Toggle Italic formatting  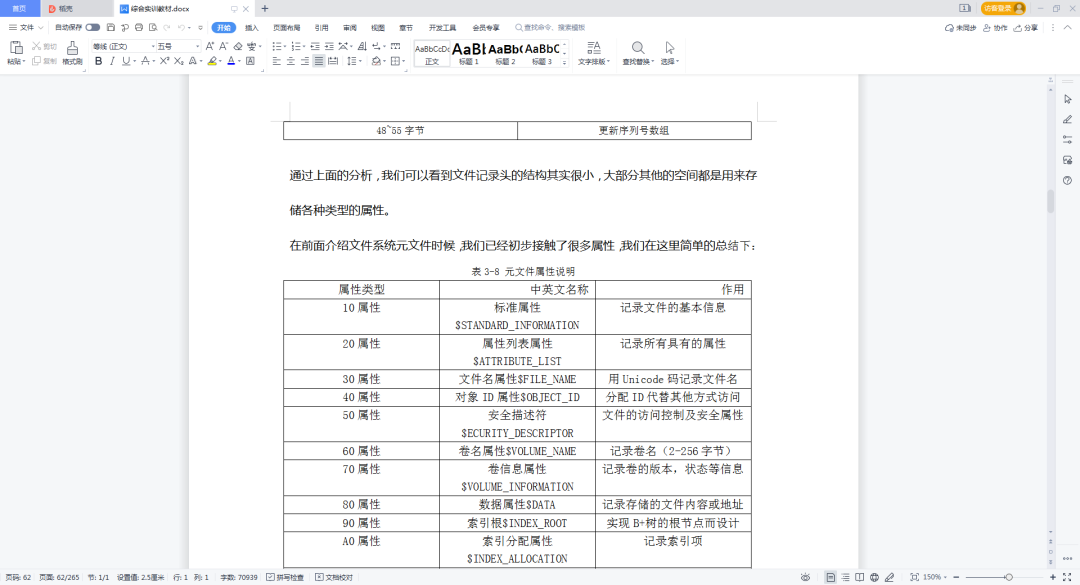(x=112, y=61)
